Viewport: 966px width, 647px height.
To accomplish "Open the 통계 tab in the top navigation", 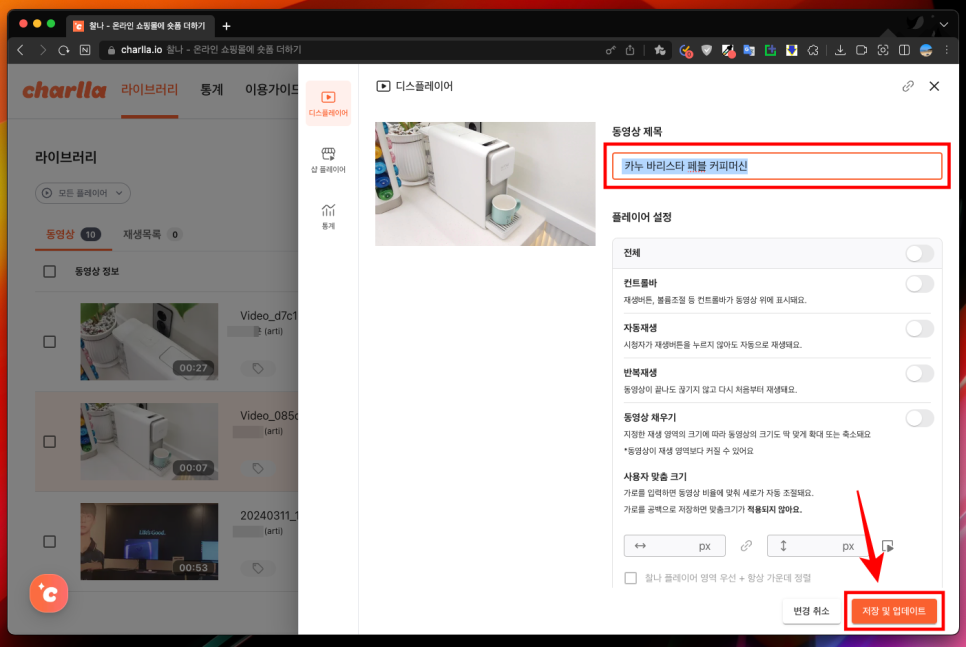I will tap(211, 90).
